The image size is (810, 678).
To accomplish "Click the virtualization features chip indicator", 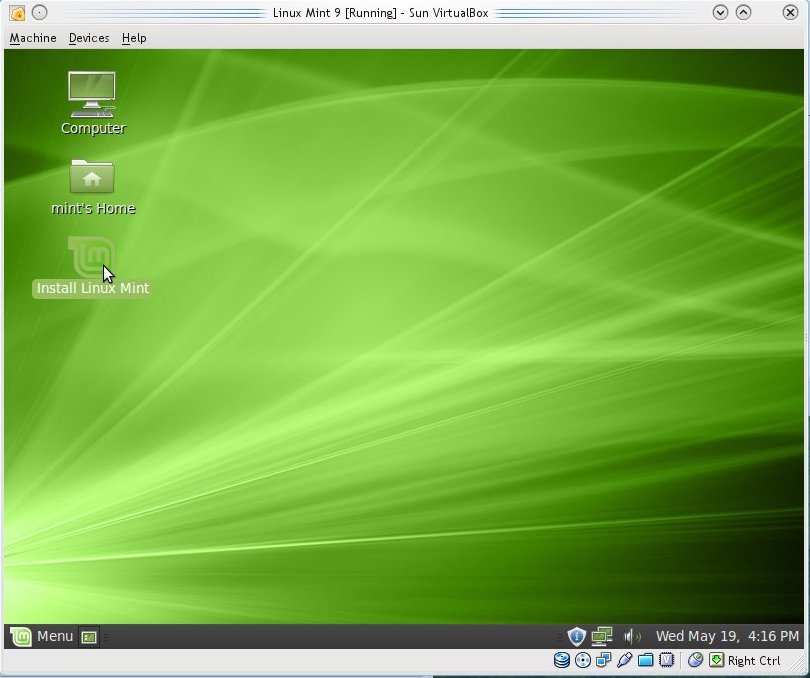I will pos(666,660).
